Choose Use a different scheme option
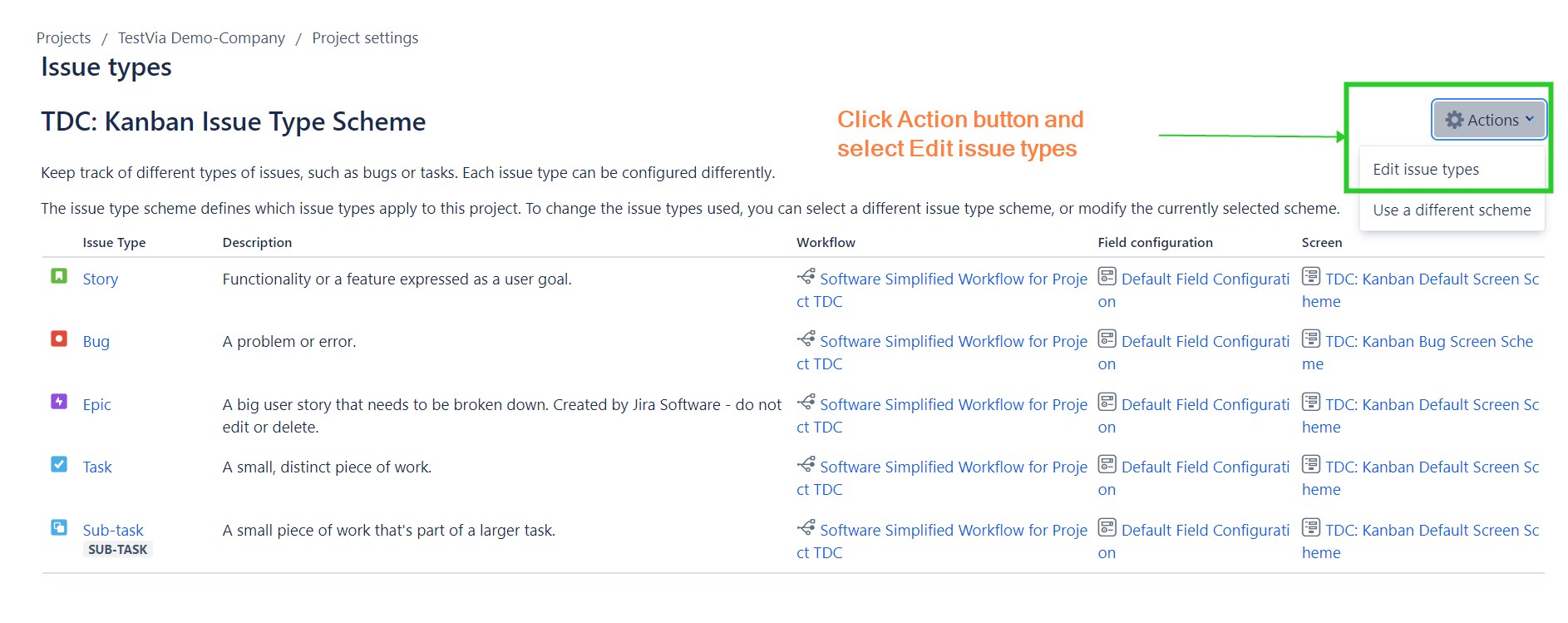This screenshot has width=1568, height=623. 1452,210
